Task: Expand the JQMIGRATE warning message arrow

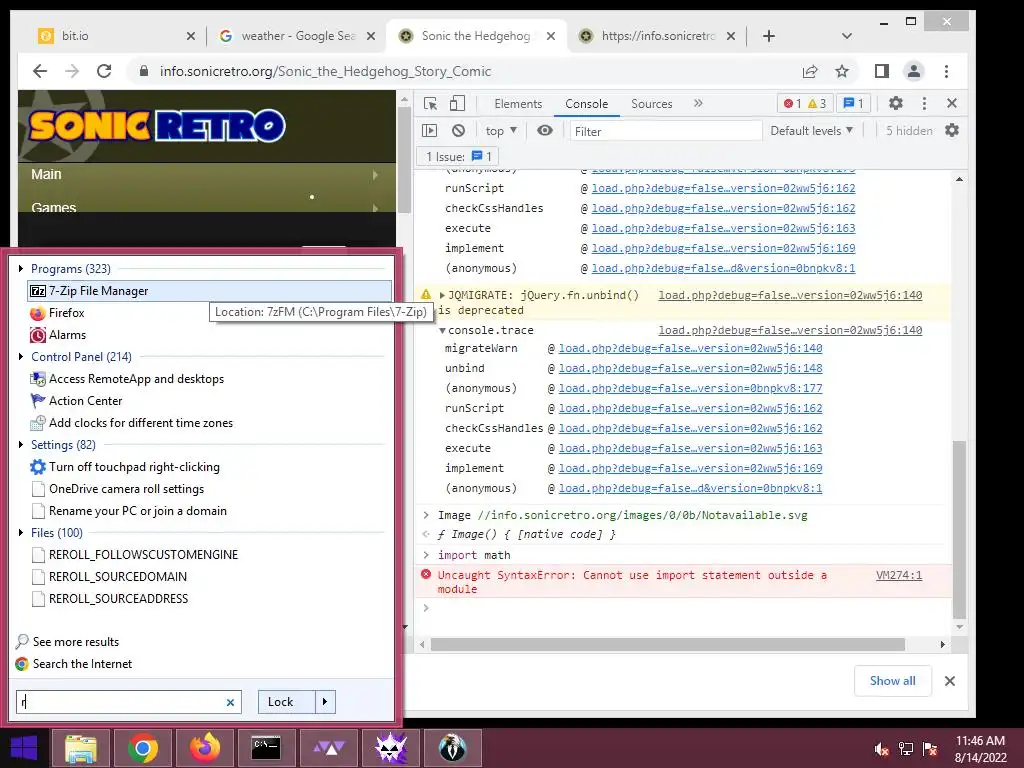Action: [442, 295]
